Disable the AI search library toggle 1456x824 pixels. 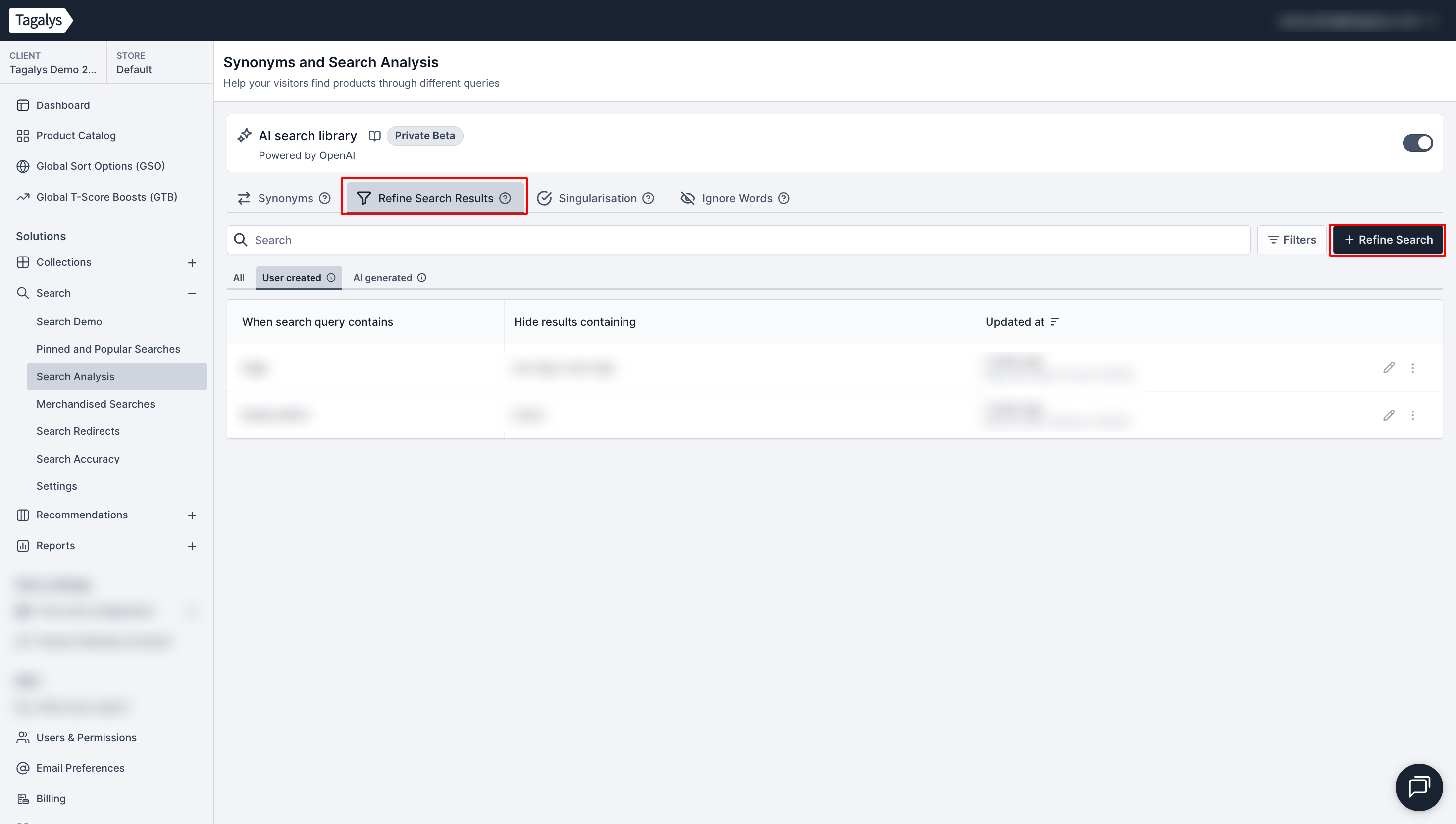pyautogui.click(x=1417, y=143)
